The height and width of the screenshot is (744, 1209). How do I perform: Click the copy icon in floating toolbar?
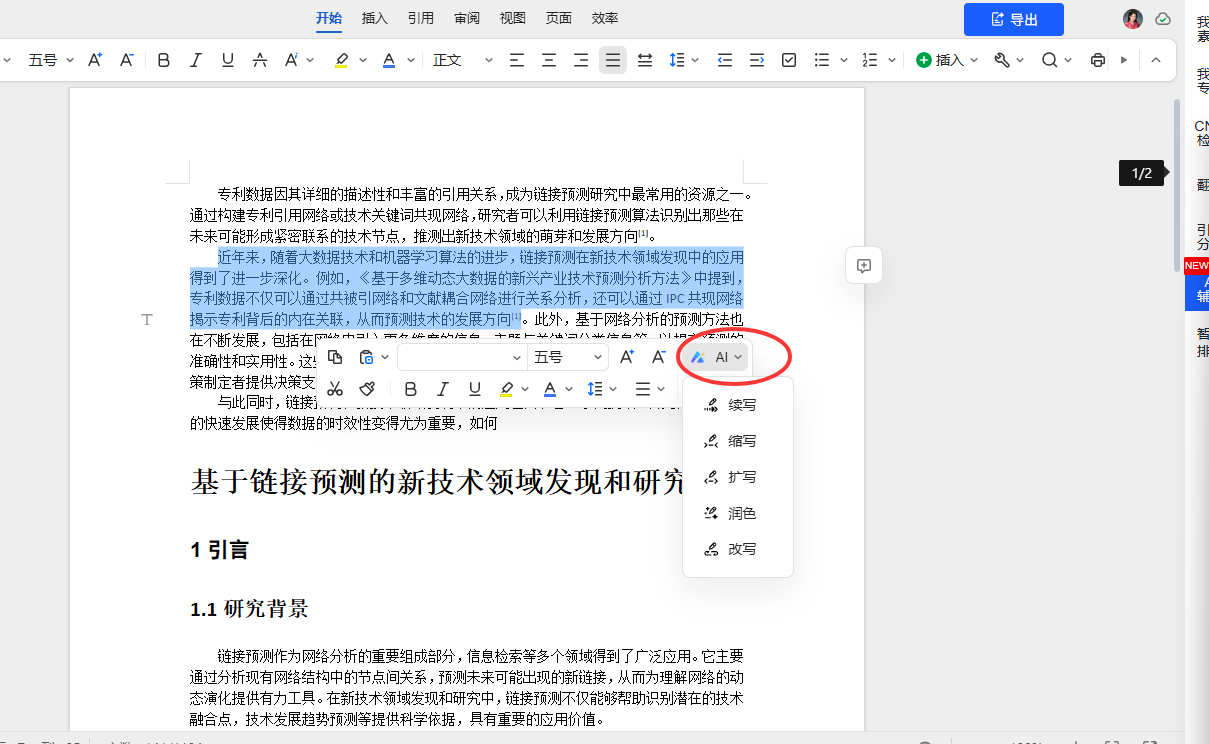click(x=335, y=357)
